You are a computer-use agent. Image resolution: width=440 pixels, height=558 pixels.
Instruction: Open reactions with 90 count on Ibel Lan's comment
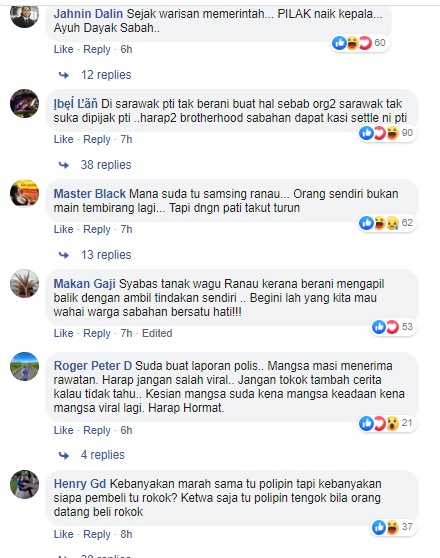pyautogui.click(x=387, y=133)
